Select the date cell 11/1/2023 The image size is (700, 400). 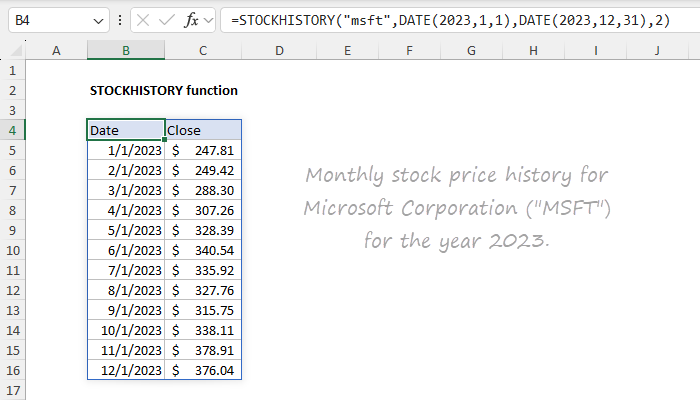[x=126, y=350]
